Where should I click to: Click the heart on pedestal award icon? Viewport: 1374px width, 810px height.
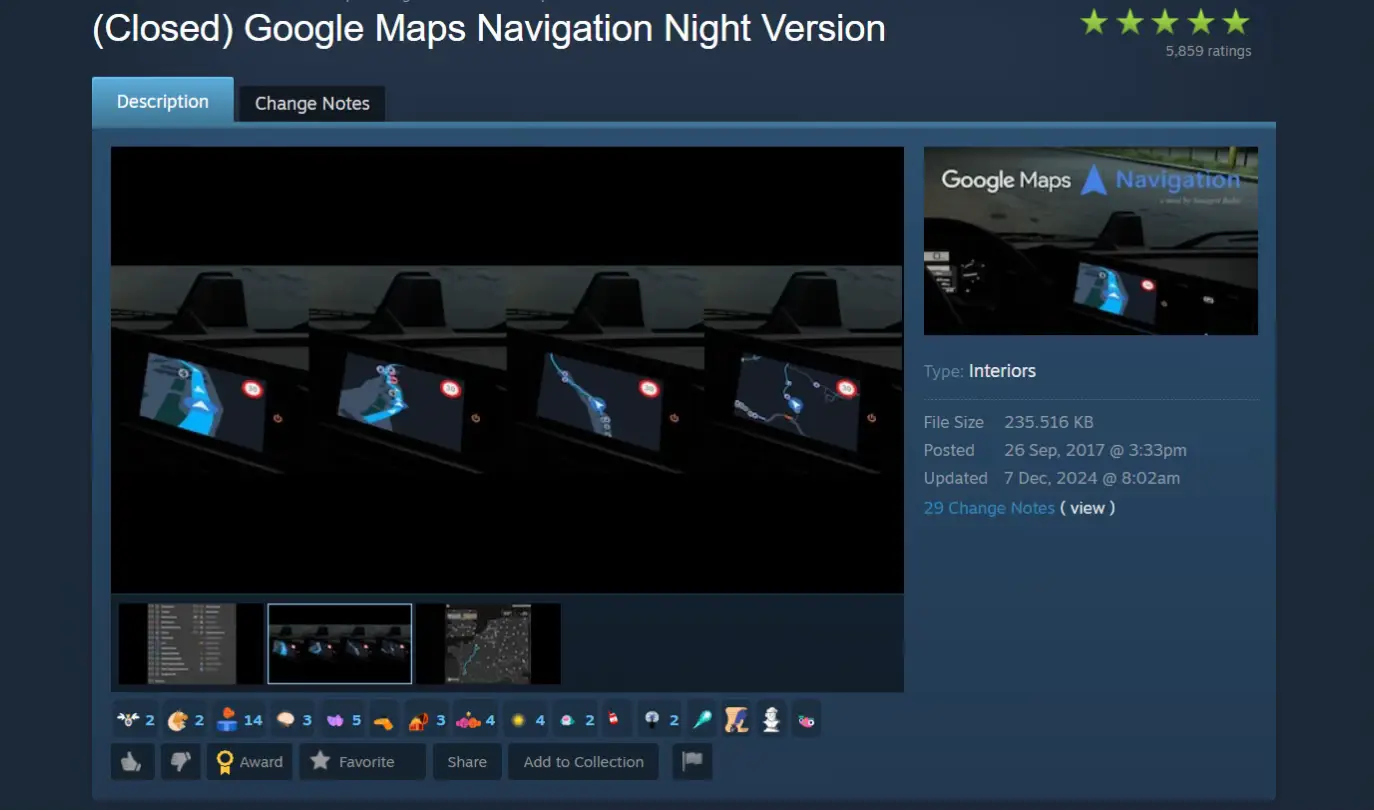[226, 719]
